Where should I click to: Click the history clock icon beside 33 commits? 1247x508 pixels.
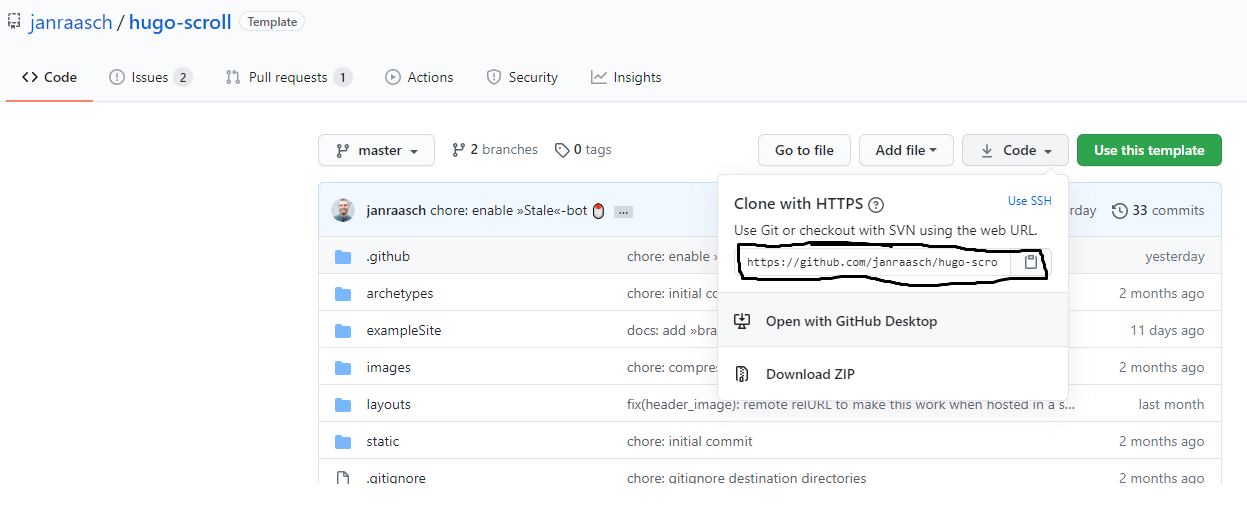point(1120,210)
